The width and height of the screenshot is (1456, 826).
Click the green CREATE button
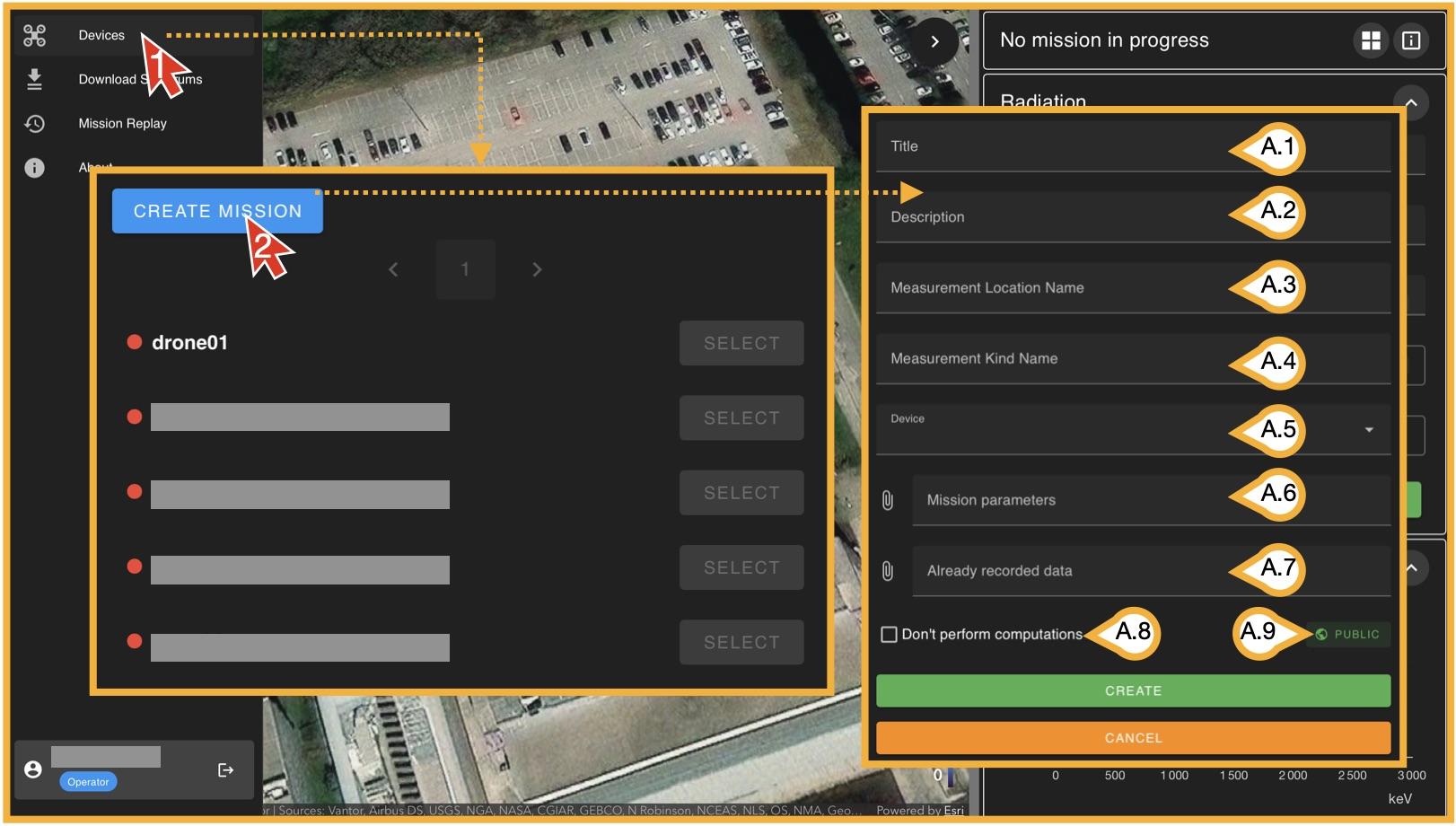click(x=1133, y=691)
